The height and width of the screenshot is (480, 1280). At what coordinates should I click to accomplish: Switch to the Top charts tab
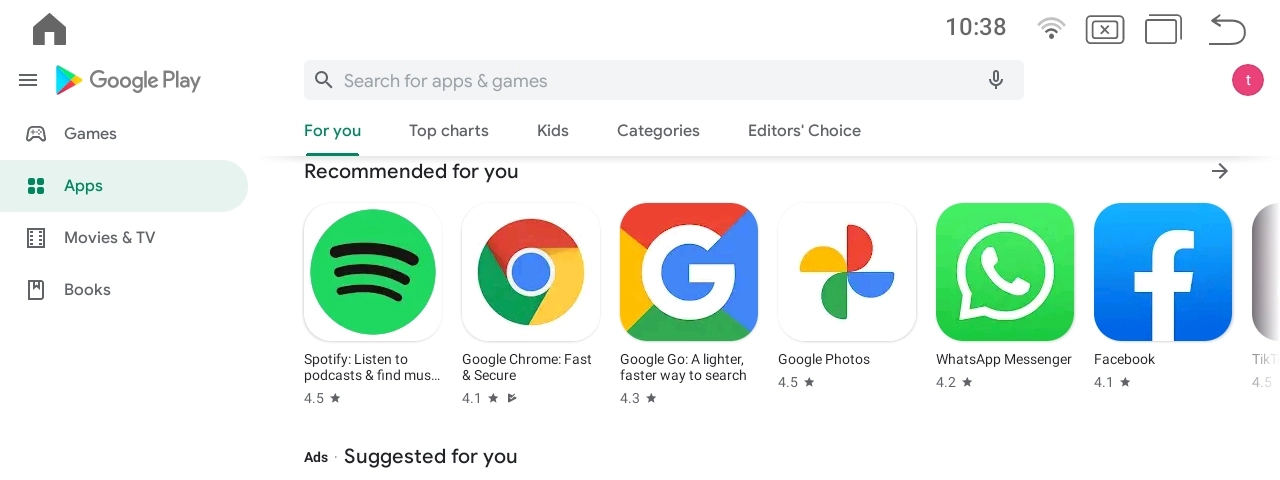(x=449, y=130)
